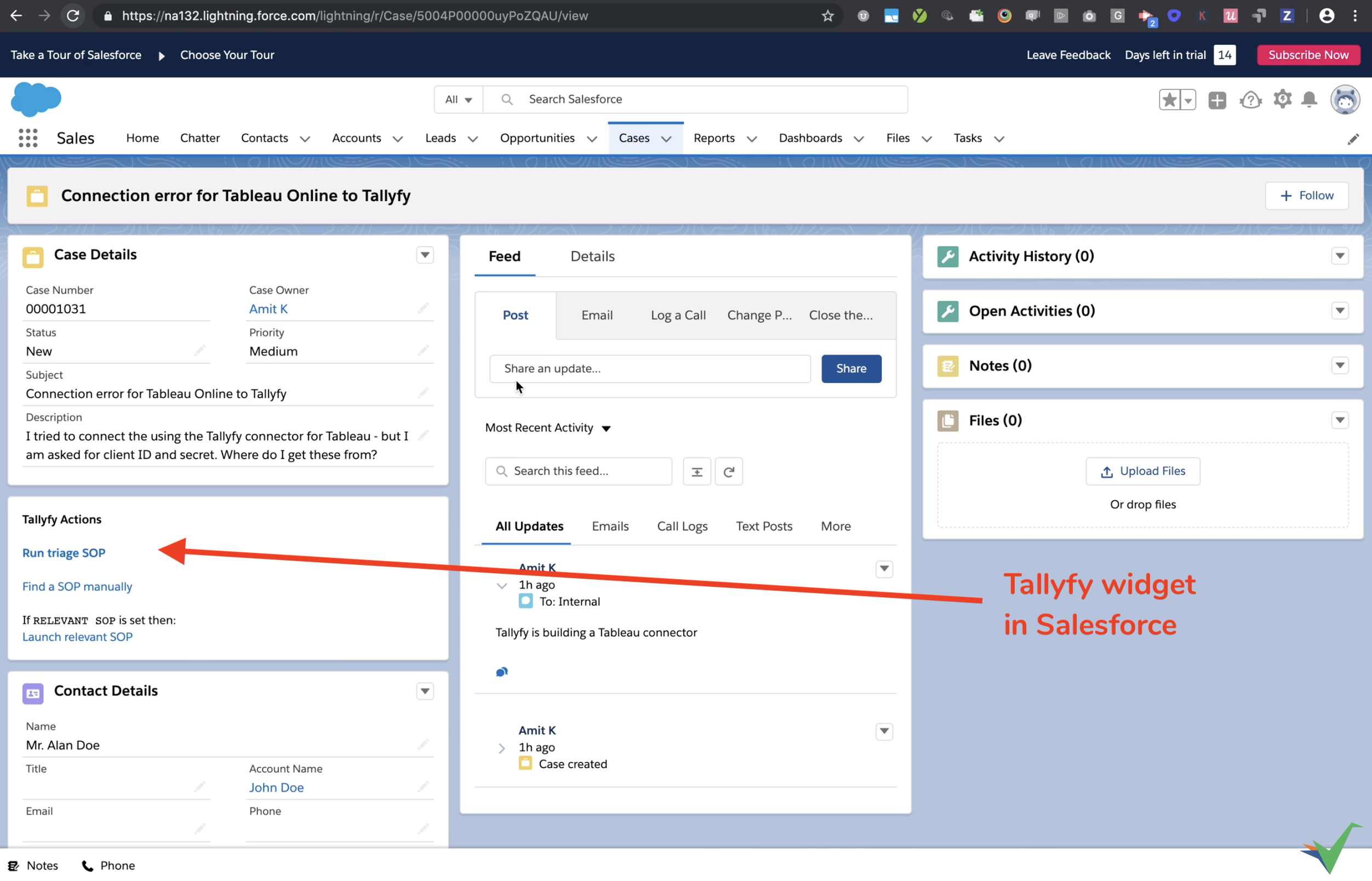Switch to the Details tab
The height and width of the screenshot is (881, 1372).
point(592,256)
